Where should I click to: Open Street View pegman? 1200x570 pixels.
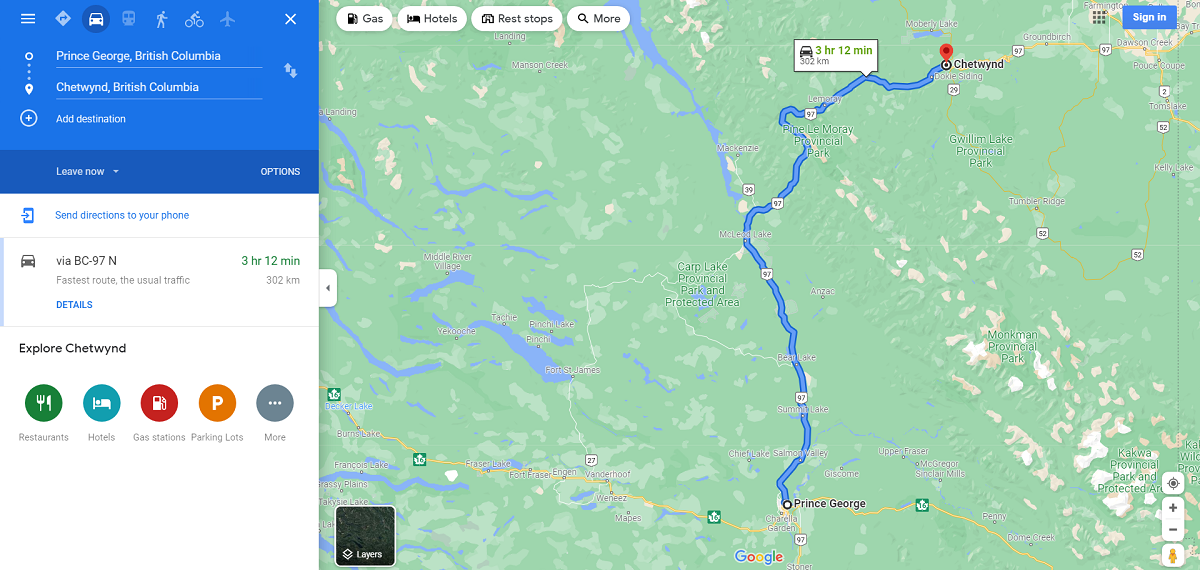pos(1173,555)
